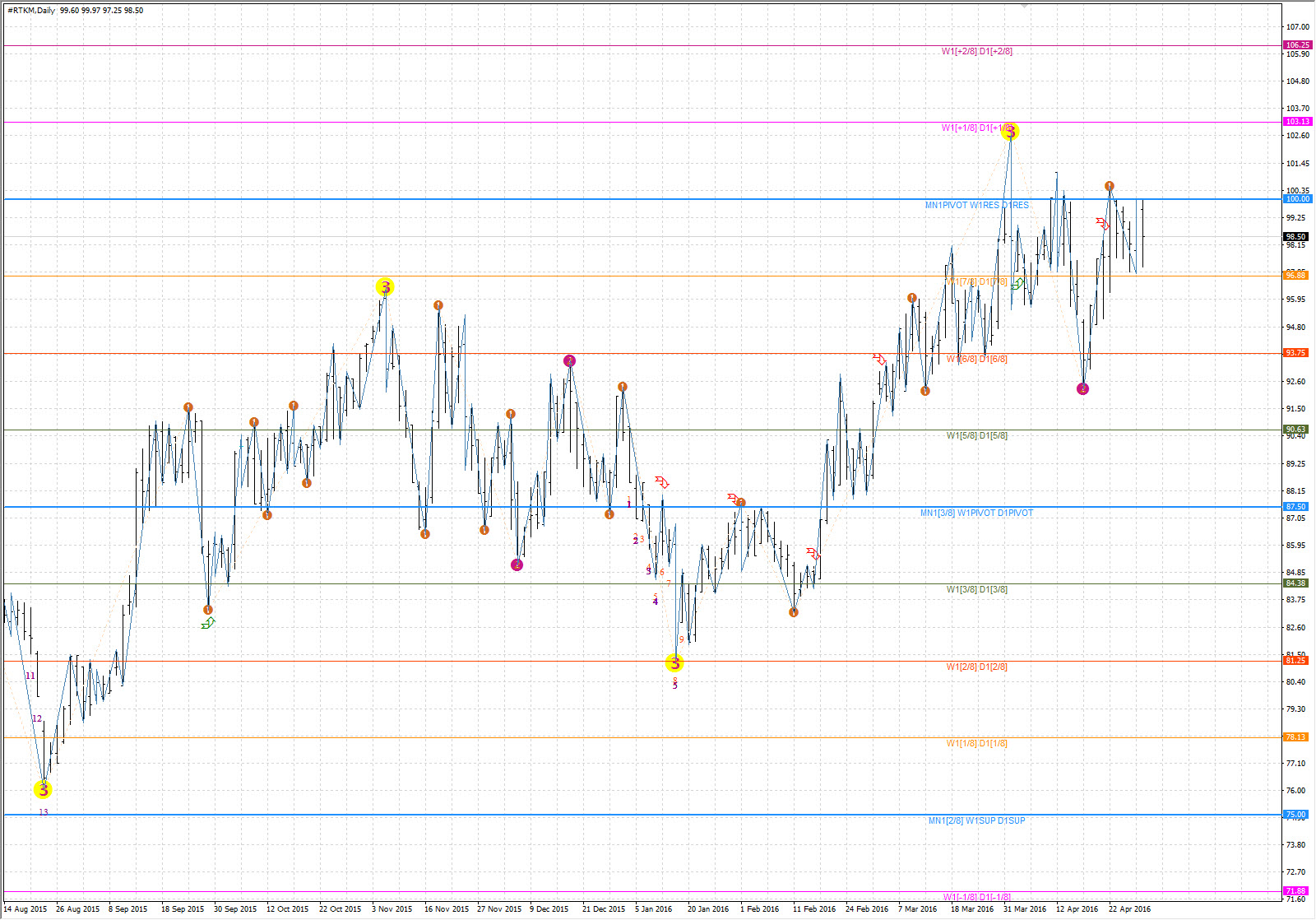Click the red arrow beside the W1[6/8] label
The image size is (1316, 920).
click(879, 359)
